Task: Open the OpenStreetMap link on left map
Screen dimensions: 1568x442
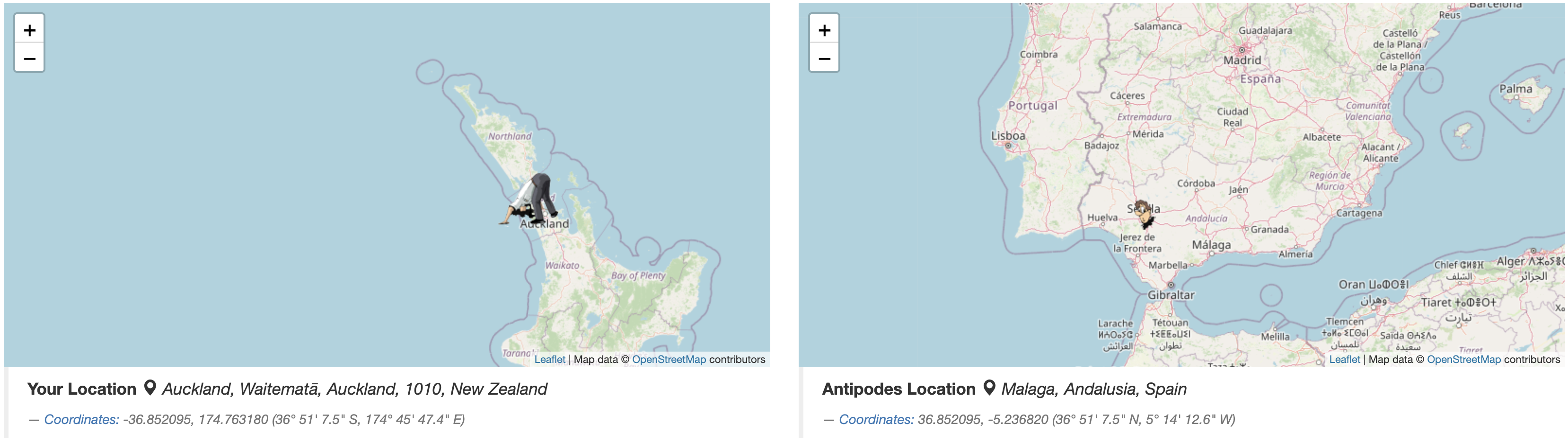Action: click(669, 359)
